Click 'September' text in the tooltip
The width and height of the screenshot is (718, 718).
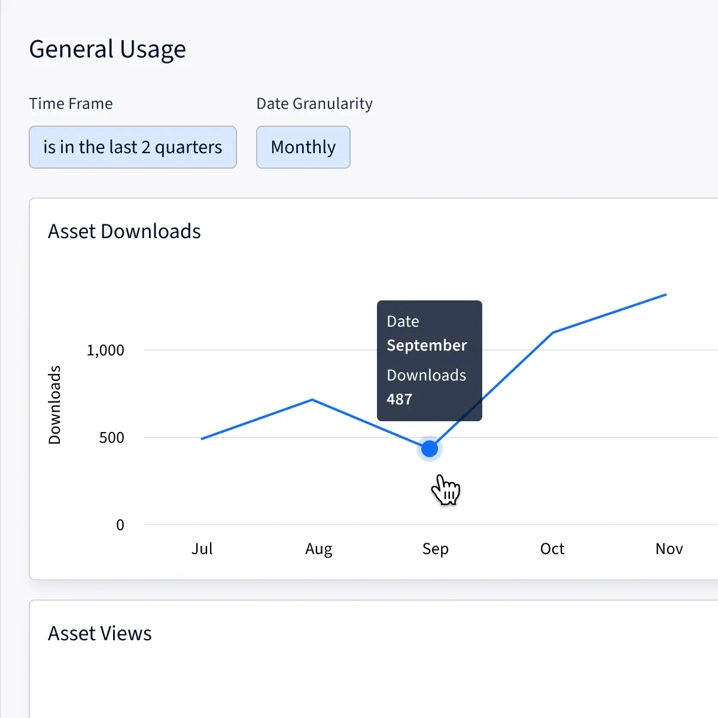click(x=427, y=345)
